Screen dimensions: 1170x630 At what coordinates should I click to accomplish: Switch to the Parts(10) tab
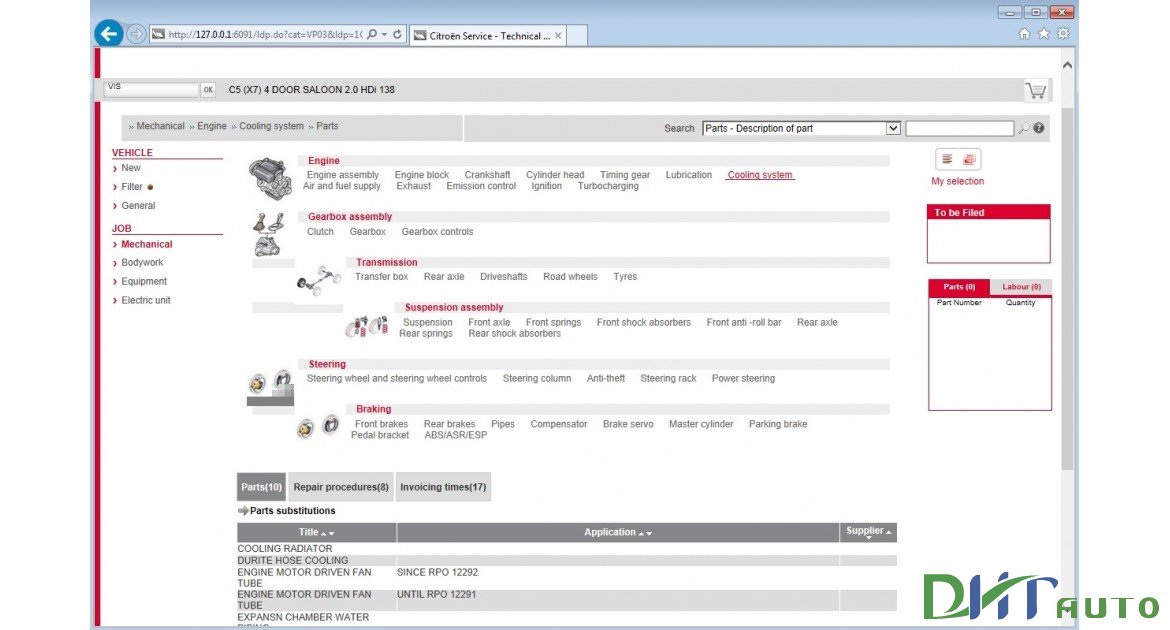point(261,487)
